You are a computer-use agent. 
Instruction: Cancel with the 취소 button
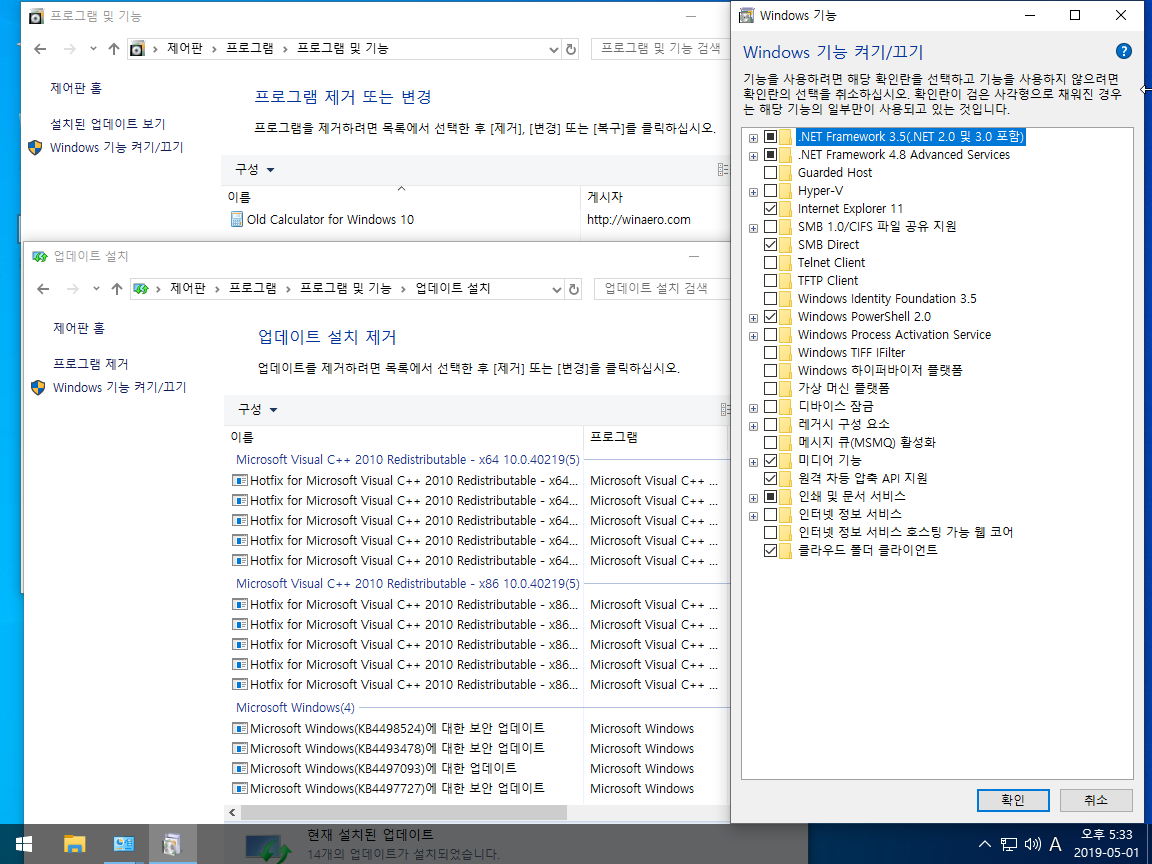[x=1095, y=800]
